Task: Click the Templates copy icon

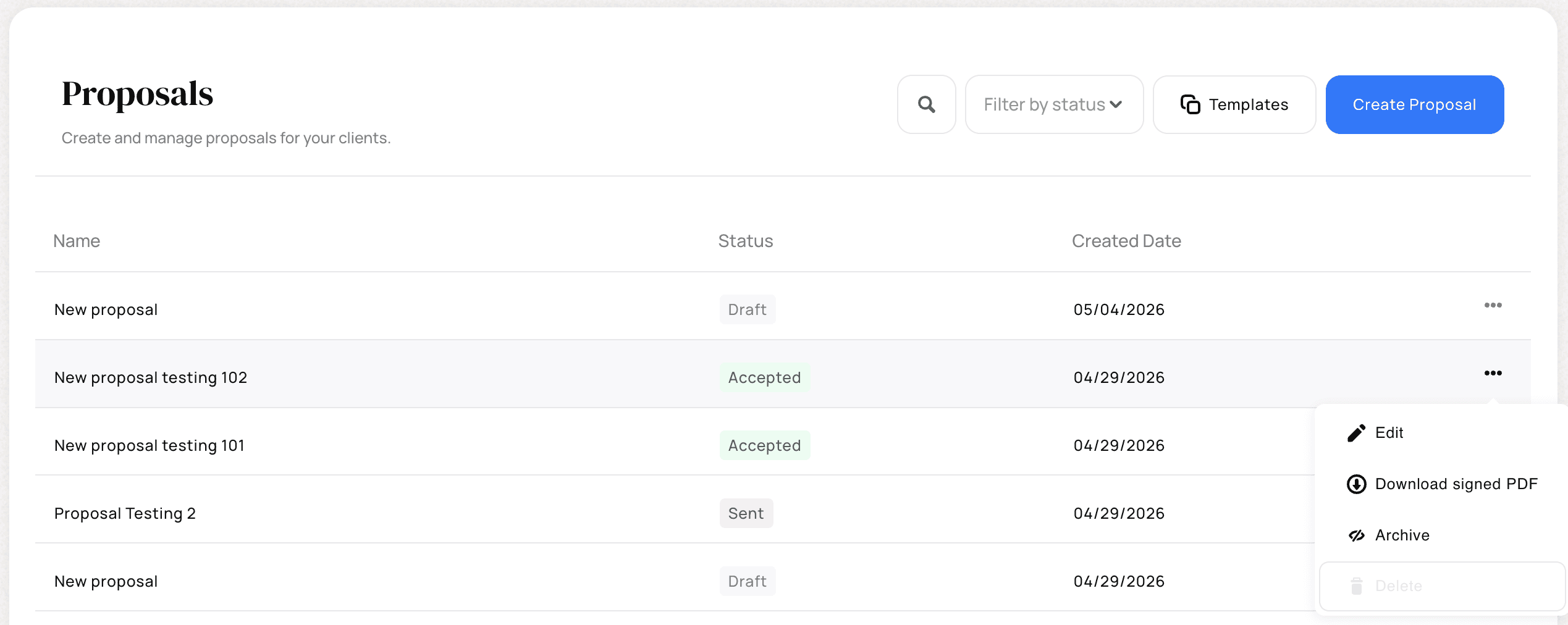Action: pyautogui.click(x=1190, y=104)
